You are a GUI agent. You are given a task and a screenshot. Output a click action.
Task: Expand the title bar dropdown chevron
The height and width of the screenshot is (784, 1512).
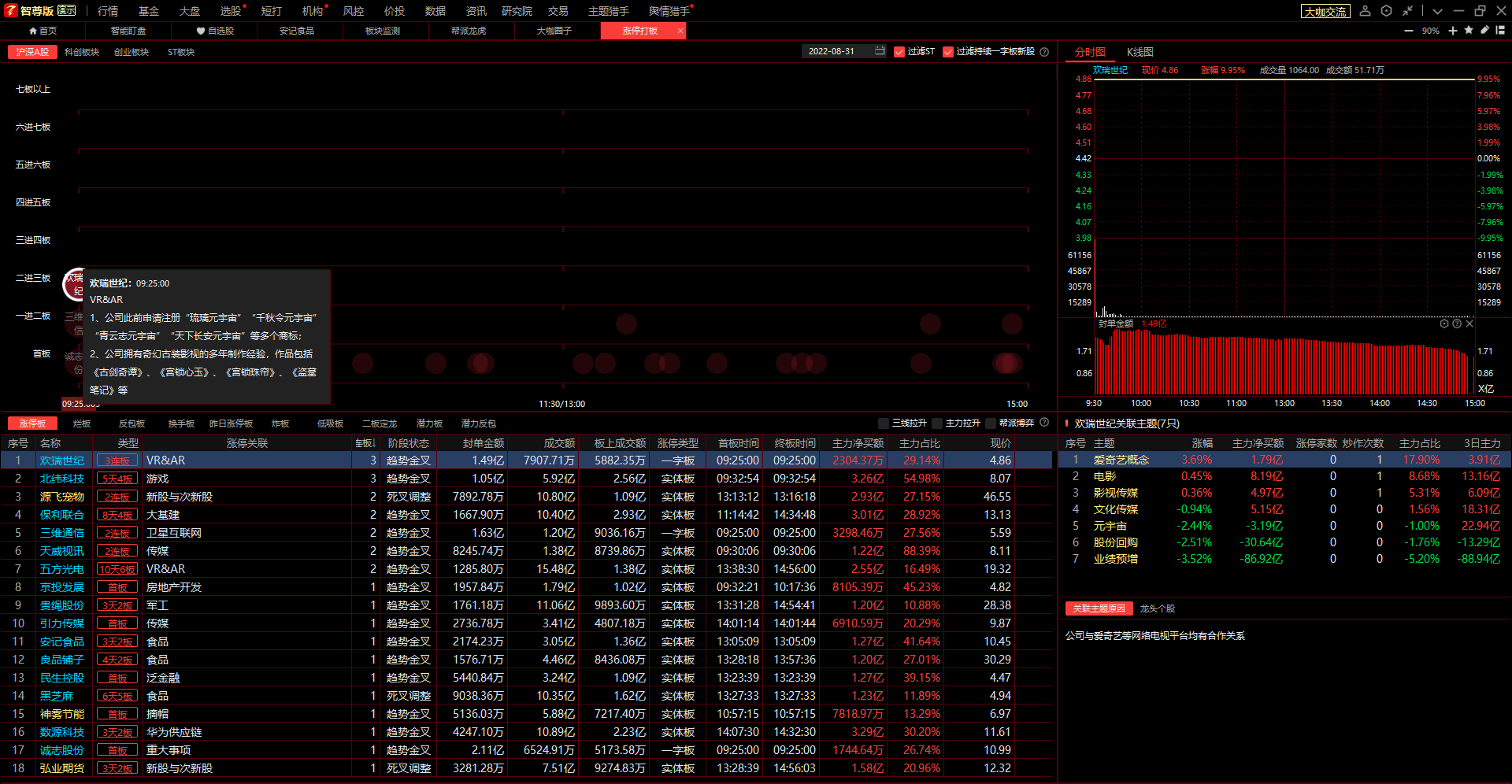(1438, 11)
